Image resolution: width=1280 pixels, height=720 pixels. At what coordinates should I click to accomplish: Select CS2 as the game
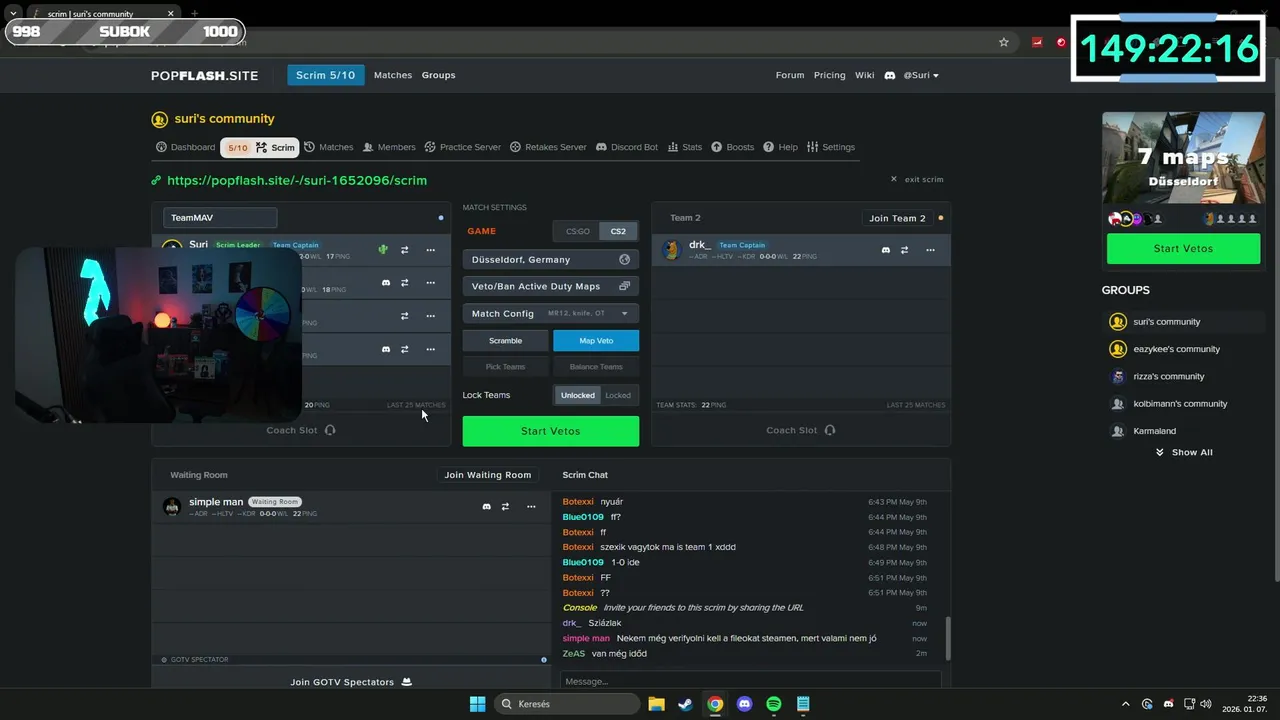(618, 231)
